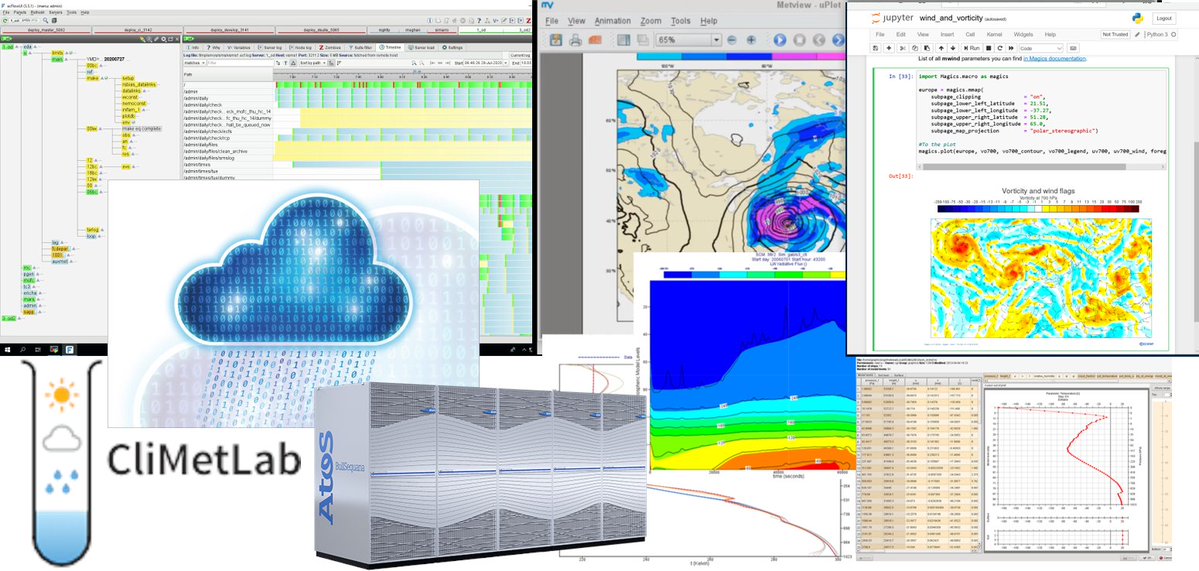Open the Jupyter Kernel menu
The image size is (1199, 571).
point(994,34)
